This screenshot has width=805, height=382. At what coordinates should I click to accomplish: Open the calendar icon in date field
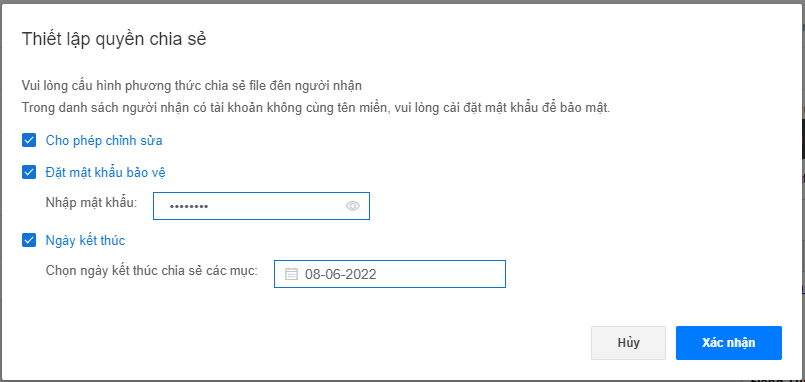291,274
